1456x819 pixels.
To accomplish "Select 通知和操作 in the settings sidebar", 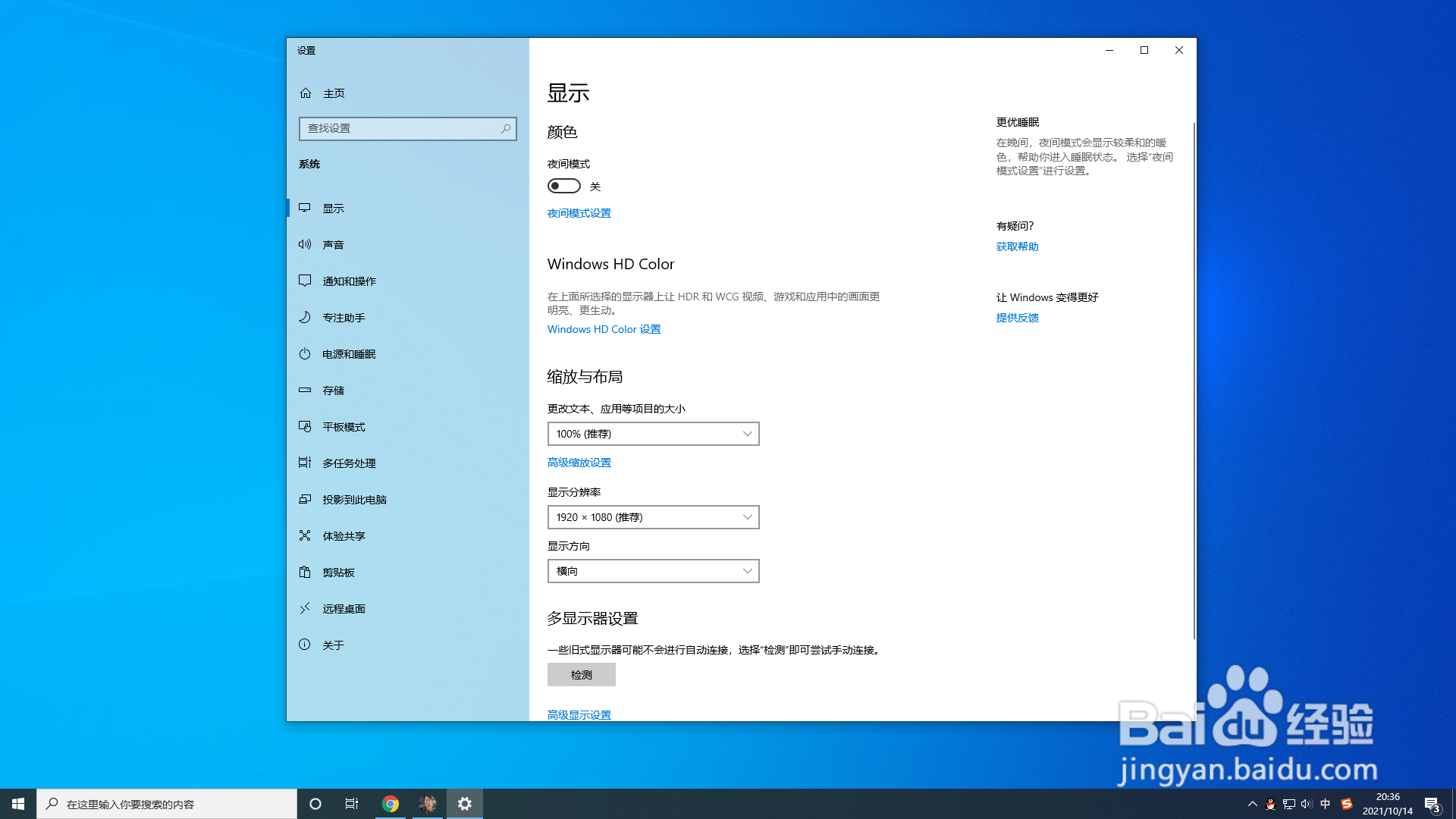I will click(408, 281).
